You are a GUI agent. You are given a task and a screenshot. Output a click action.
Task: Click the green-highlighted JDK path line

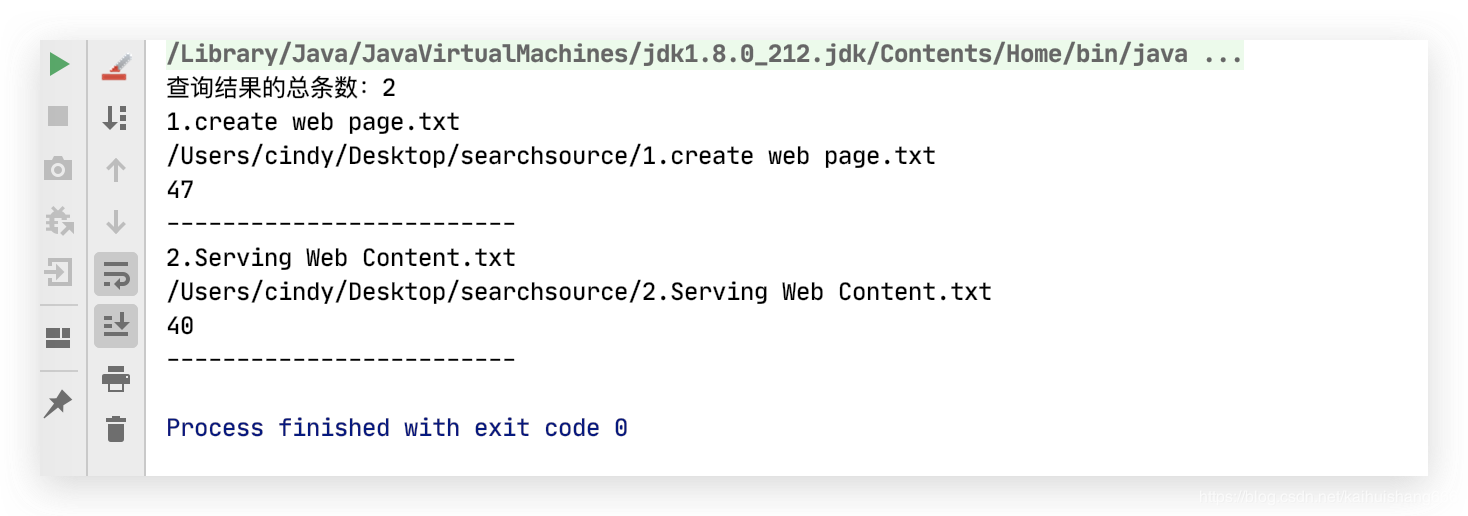coord(704,54)
